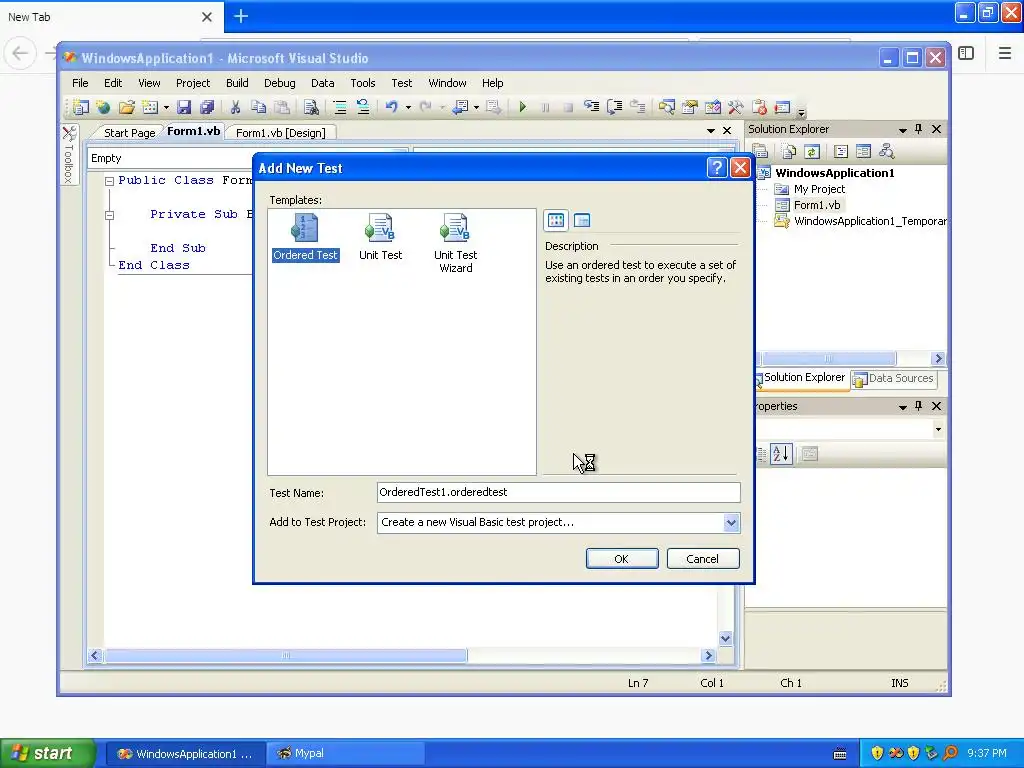Open the Tools menu
Image resolution: width=1024 pixels, height=768 pixels.
click(362, 83)
